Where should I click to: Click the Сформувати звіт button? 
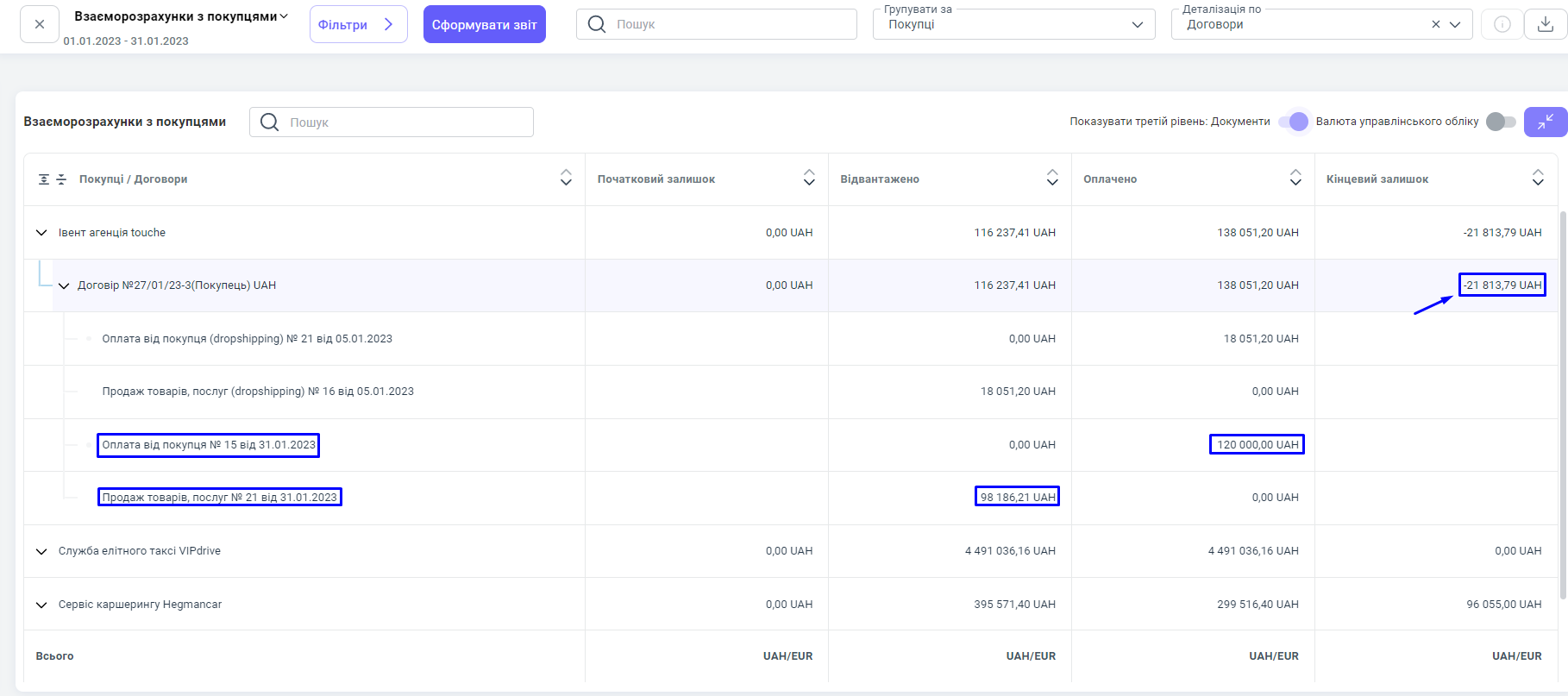[484, 24]
